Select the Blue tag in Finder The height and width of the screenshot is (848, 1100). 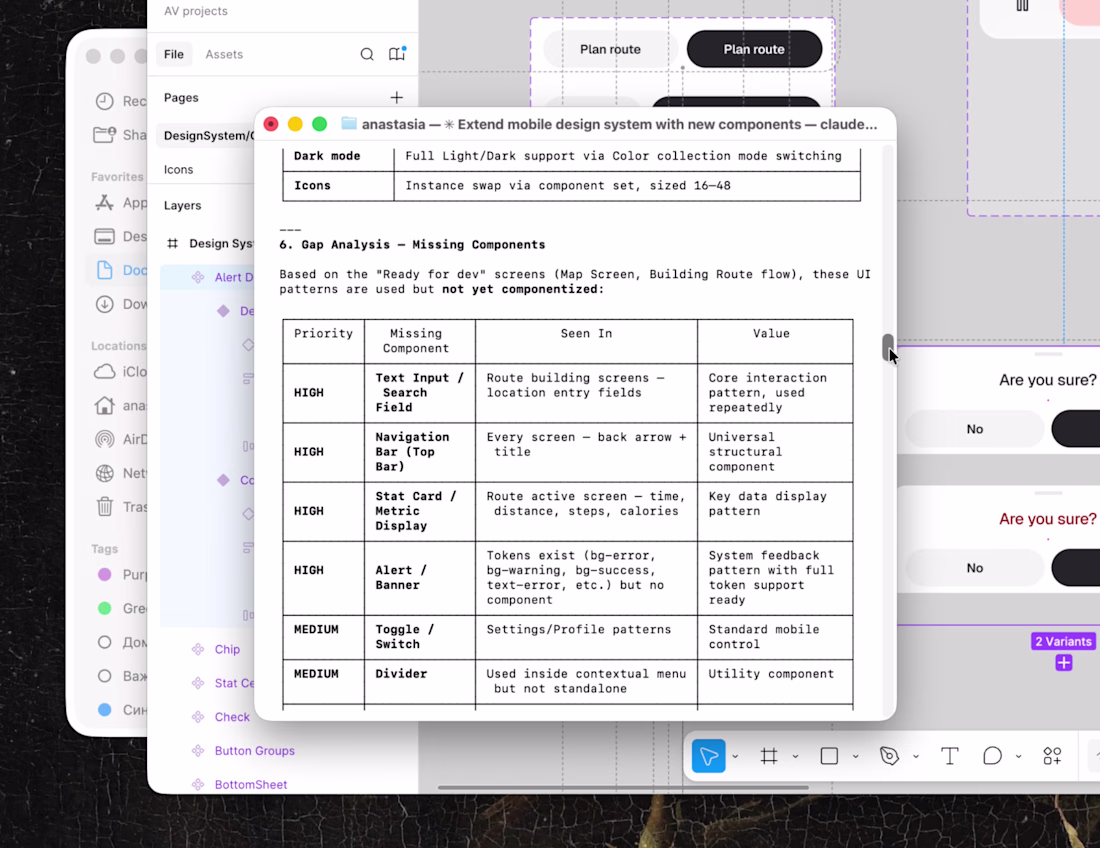[x=121, y=710]
